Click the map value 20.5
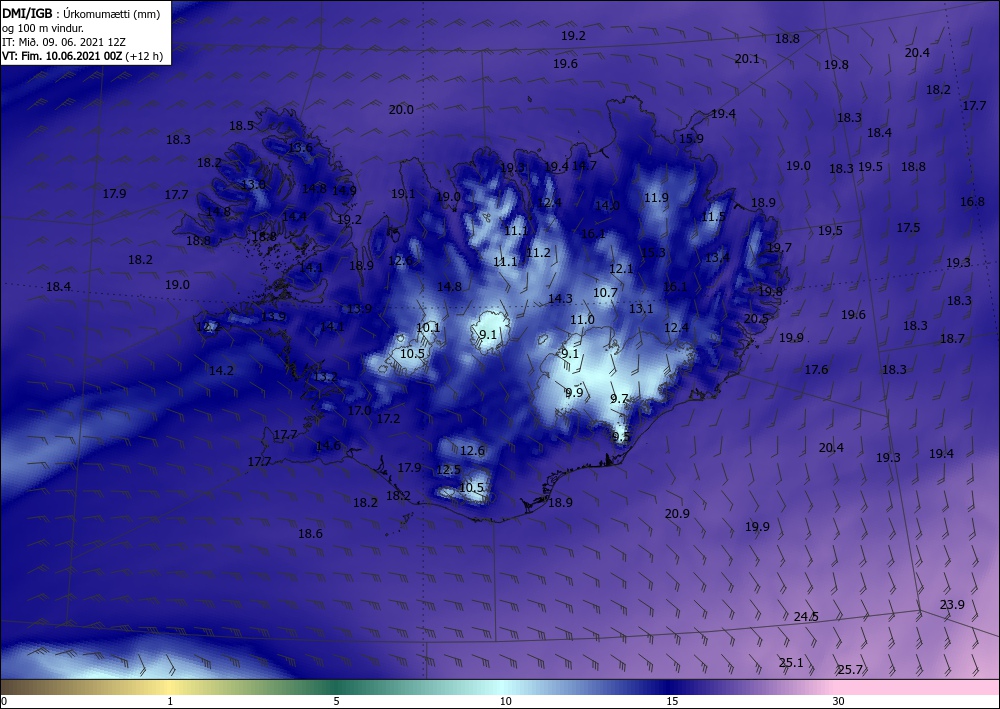This screenshot has width=1000, height=709. 756,319
